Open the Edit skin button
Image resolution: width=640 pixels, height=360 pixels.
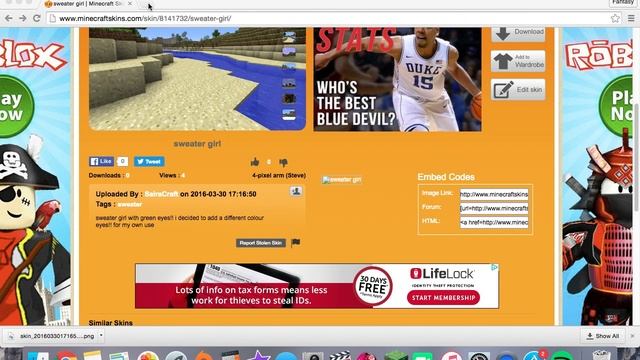click(518, 90)
